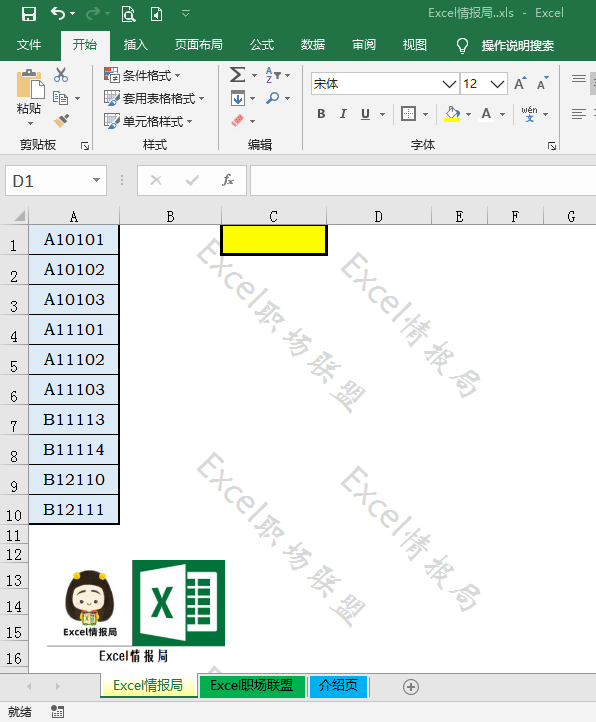Open 单元格样式 dropdown

click(148, 121)
